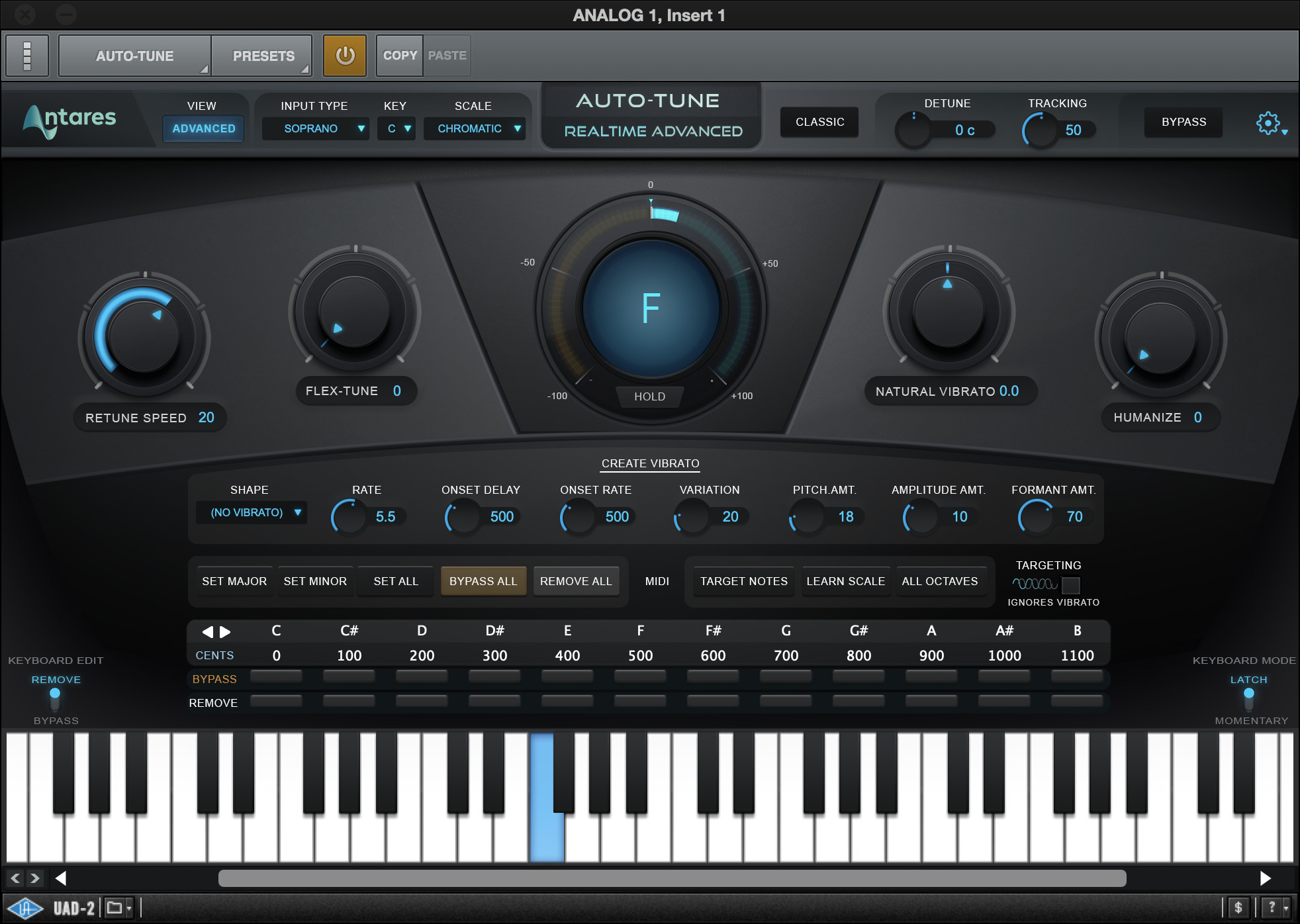Click BYPASS ALL button
Screen dimensions: 1300x924
(483, 581)
